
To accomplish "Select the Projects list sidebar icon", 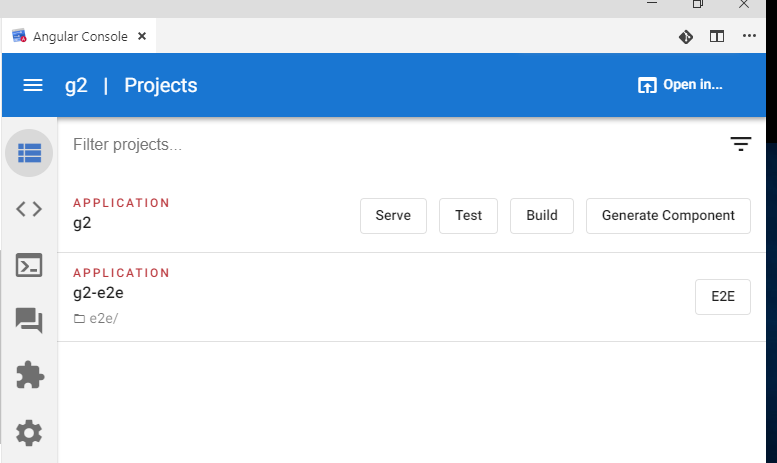I will click(x=29, y=153).
